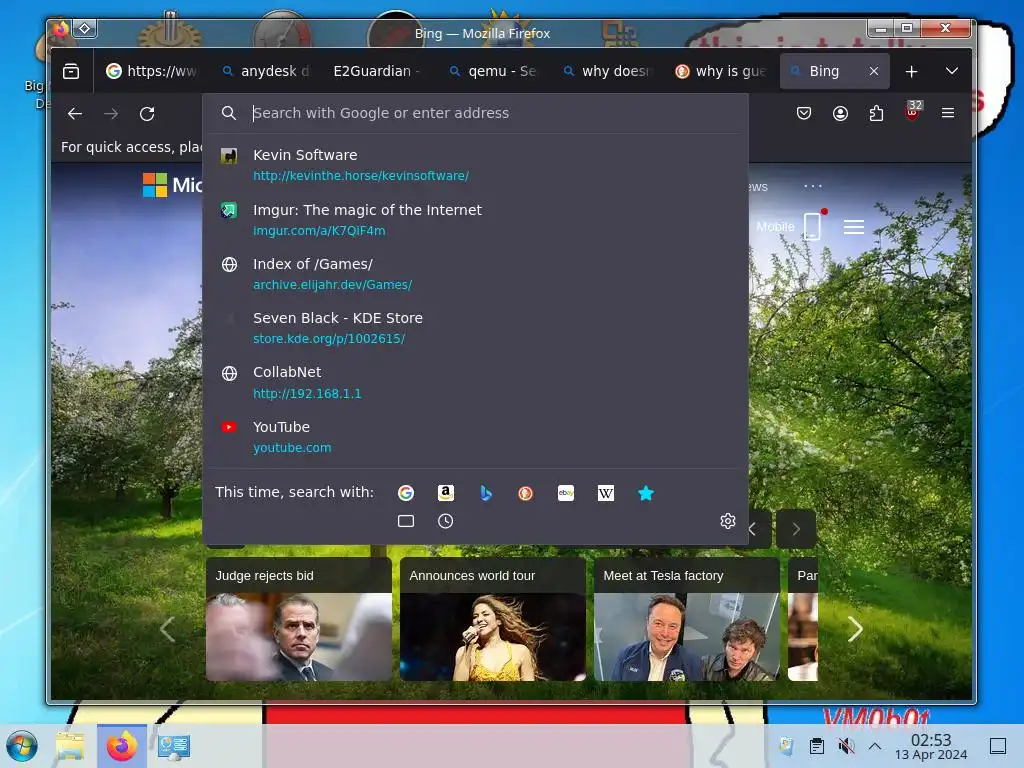Open Index of /Games/ suggestion
The width and height of the screenshot is (1024, 768).
pos(475,274)
